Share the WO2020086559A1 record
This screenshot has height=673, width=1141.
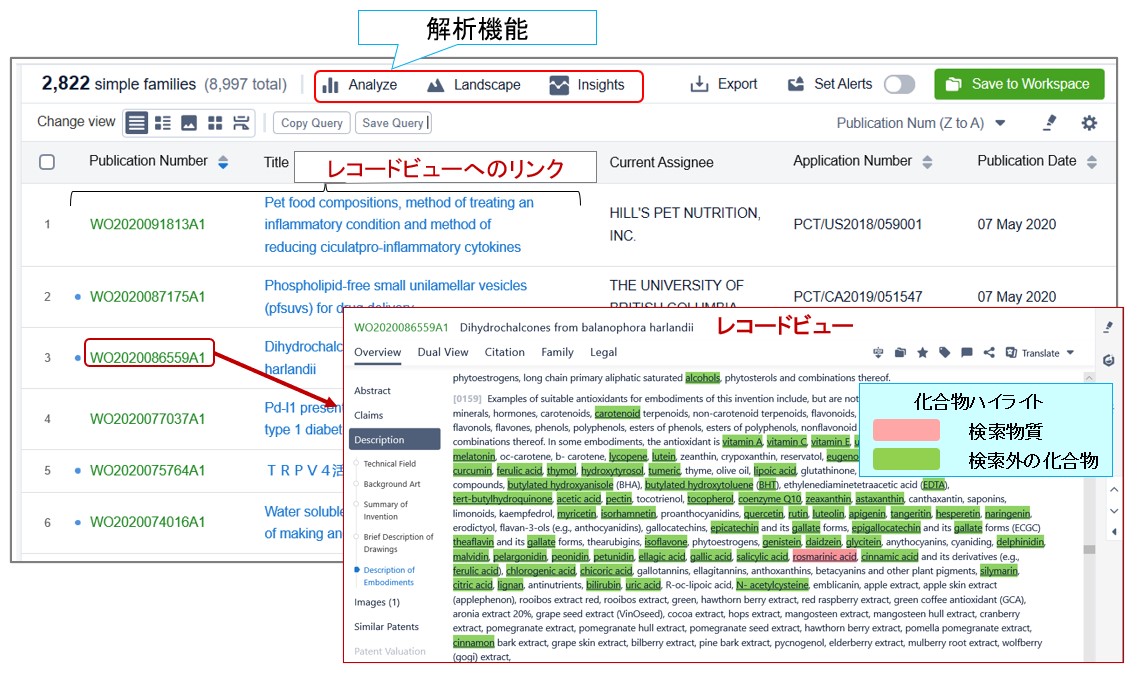(989, 351)
